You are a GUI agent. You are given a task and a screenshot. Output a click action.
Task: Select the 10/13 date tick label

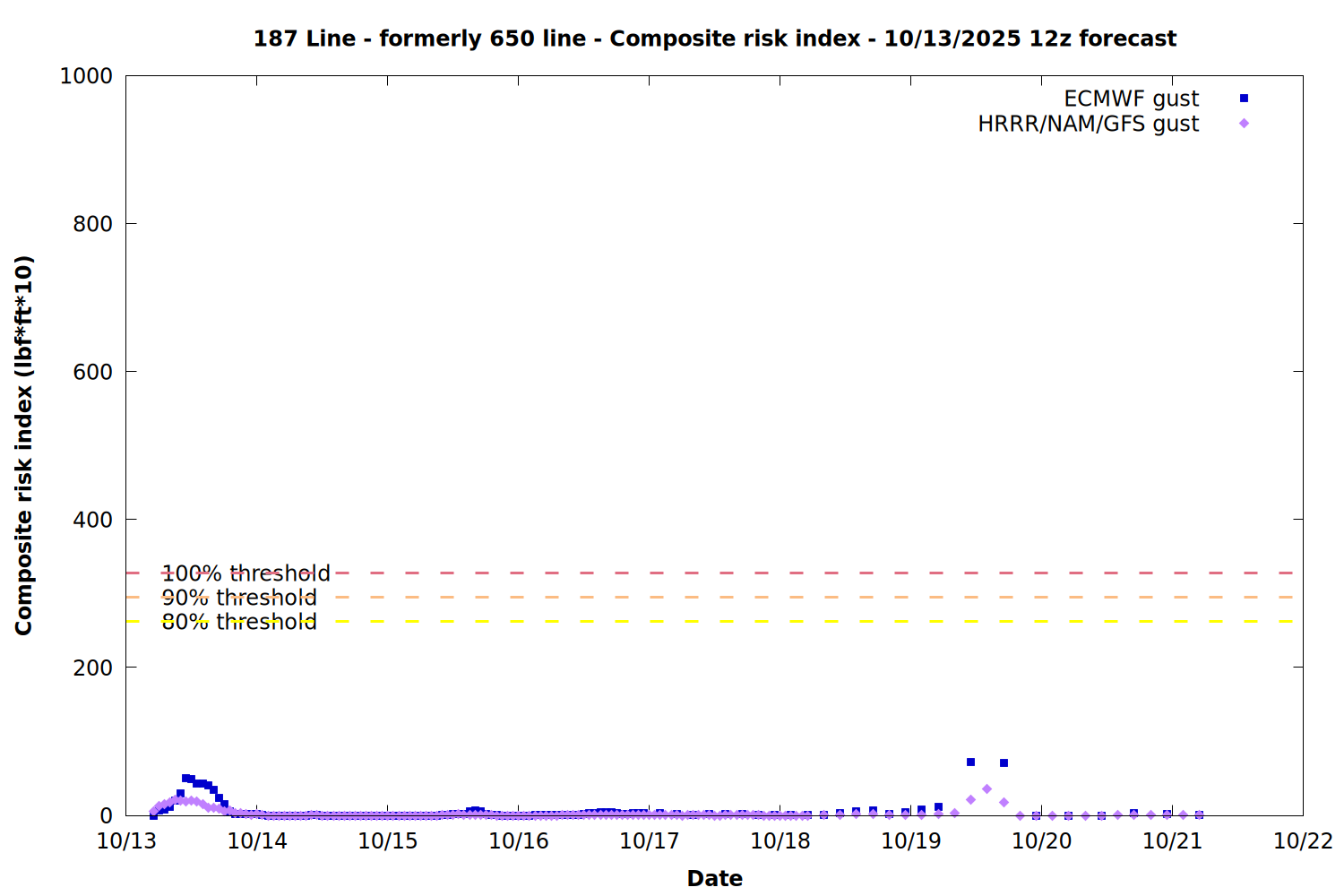126,841
